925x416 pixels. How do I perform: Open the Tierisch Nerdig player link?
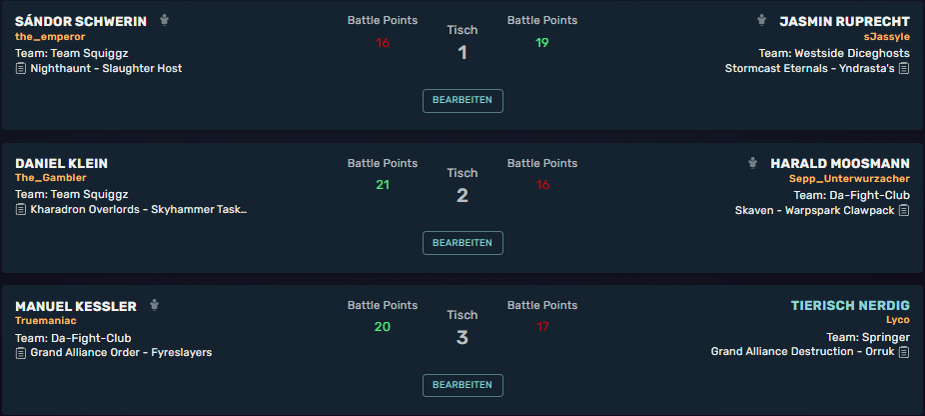[850, 306]
